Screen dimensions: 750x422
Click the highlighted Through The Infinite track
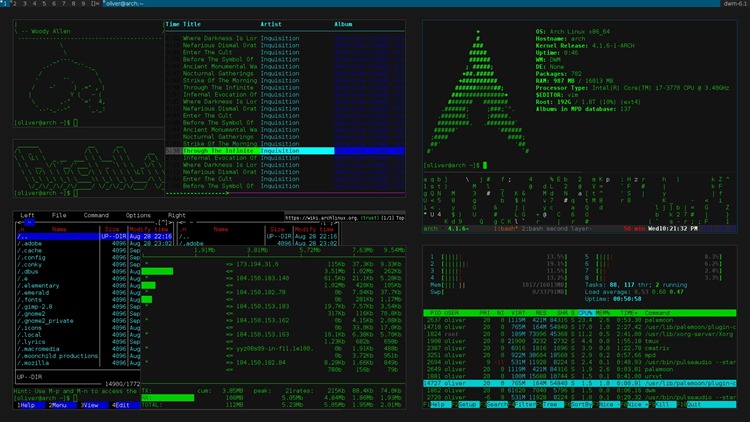coord(285,151)
